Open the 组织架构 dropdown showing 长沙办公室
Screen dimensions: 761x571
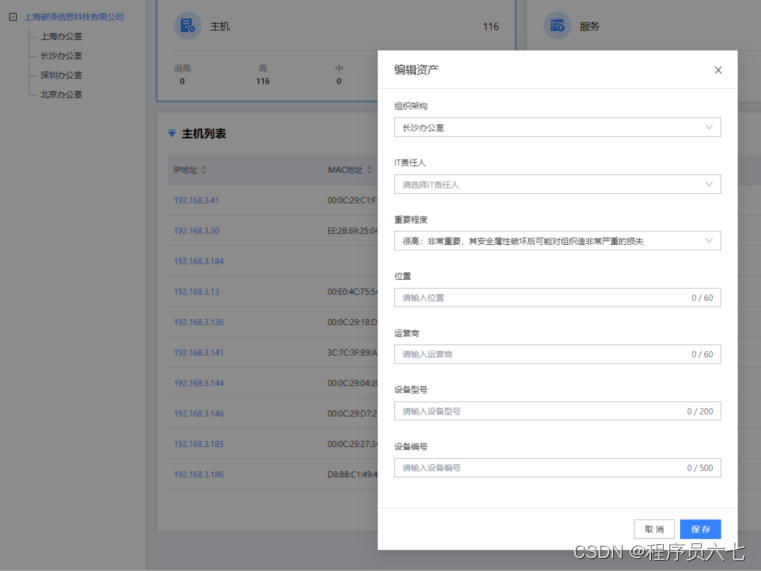coord(557,127)
